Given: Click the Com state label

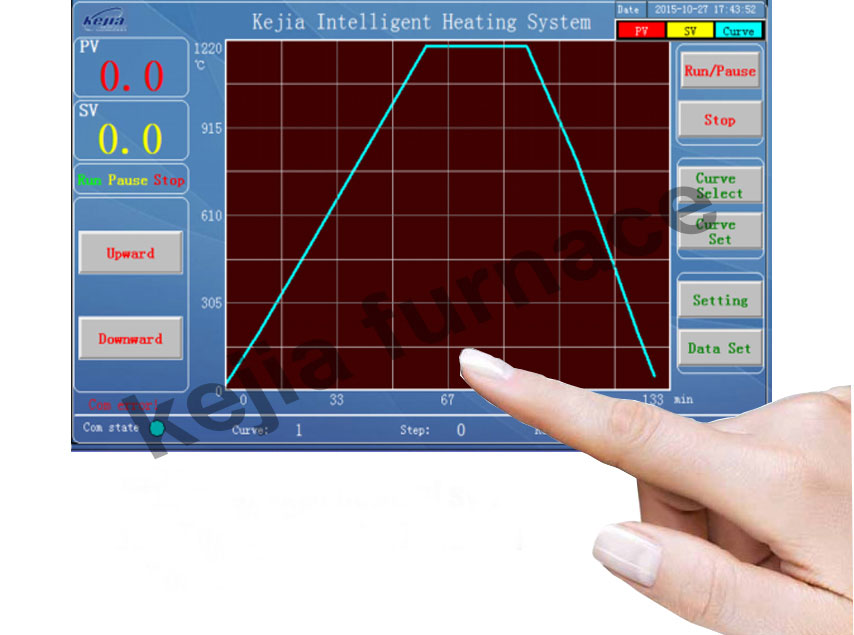Looking at the screenshot, I should pos(111,428).
